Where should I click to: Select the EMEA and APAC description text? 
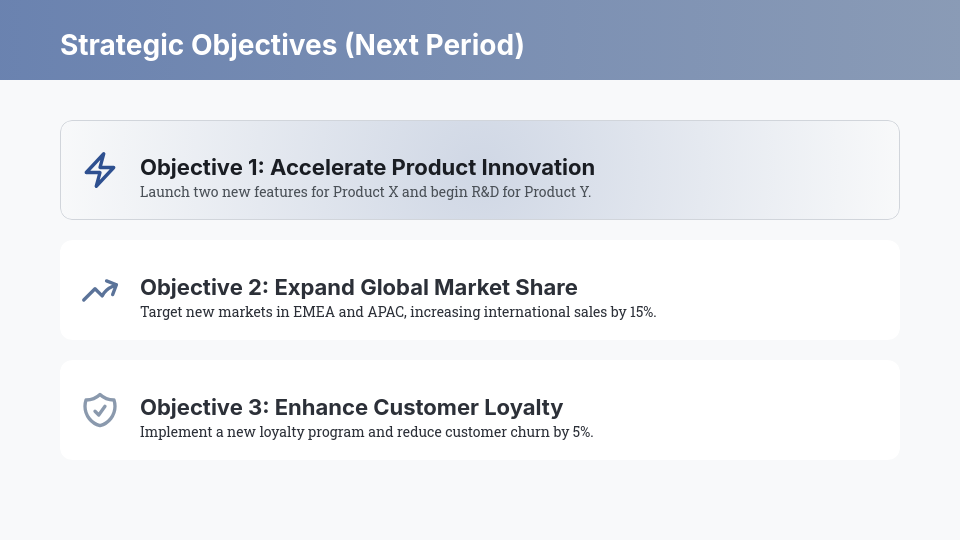click(x=398, y=312)
